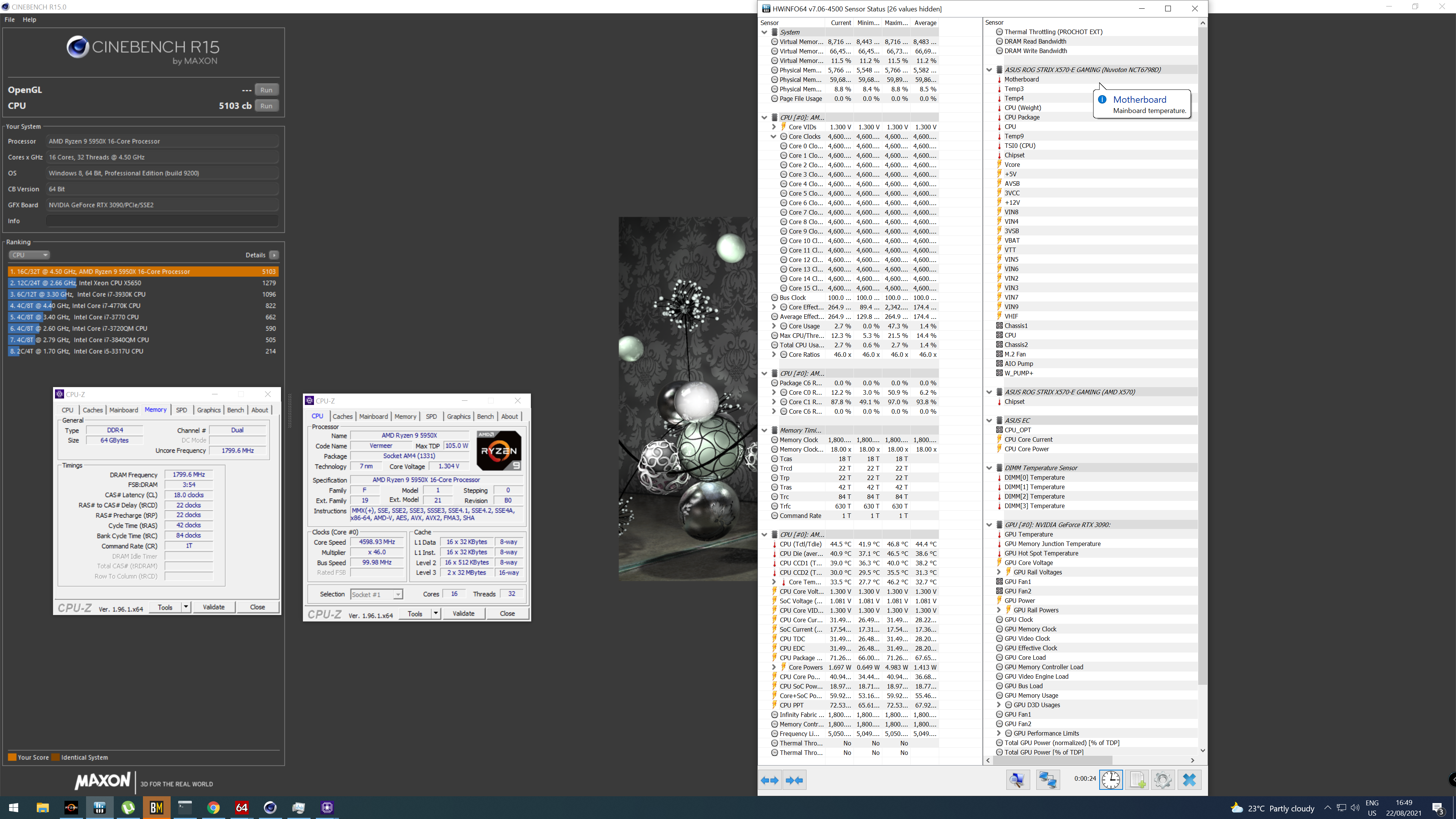Open About tab in CPU-Z memory window

[259, 410]
